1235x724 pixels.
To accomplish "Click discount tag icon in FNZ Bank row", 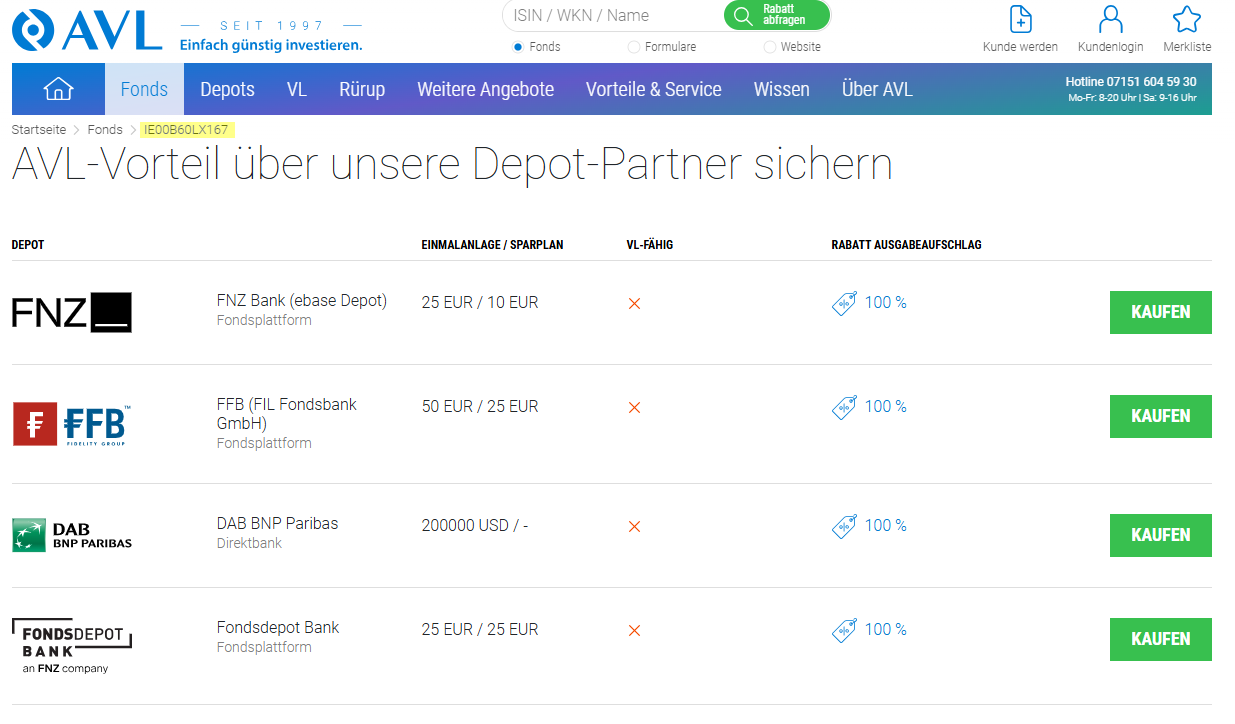I will (x=845, y=304).
